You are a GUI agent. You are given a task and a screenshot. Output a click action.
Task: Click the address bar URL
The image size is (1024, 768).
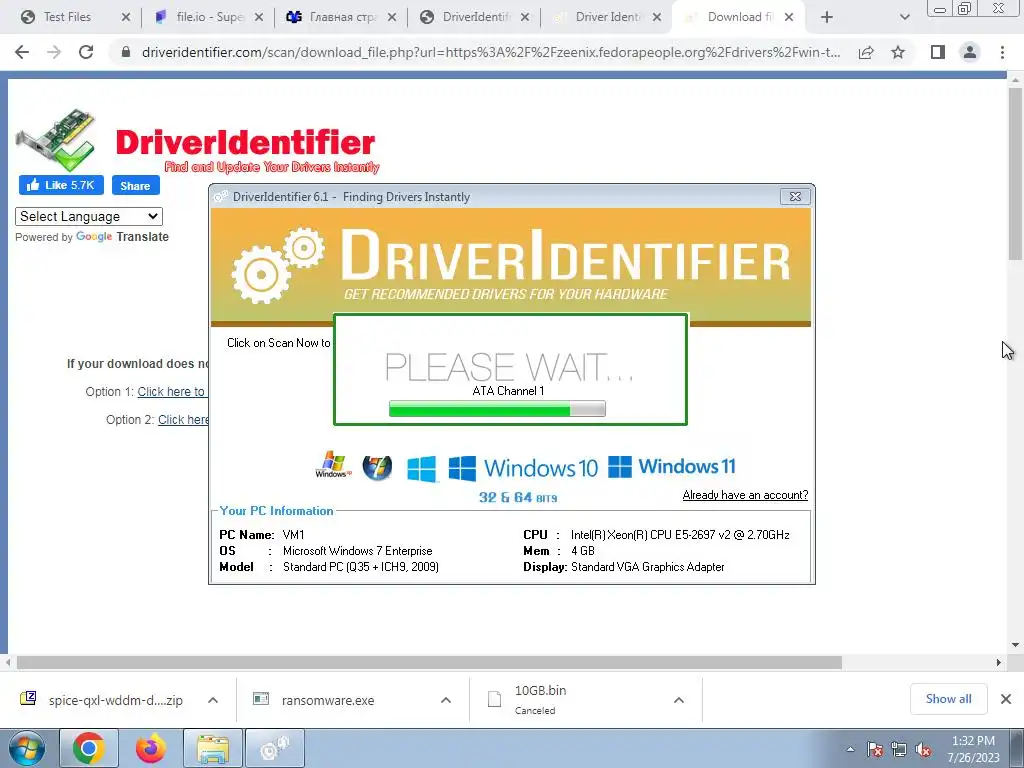point(490,52)
